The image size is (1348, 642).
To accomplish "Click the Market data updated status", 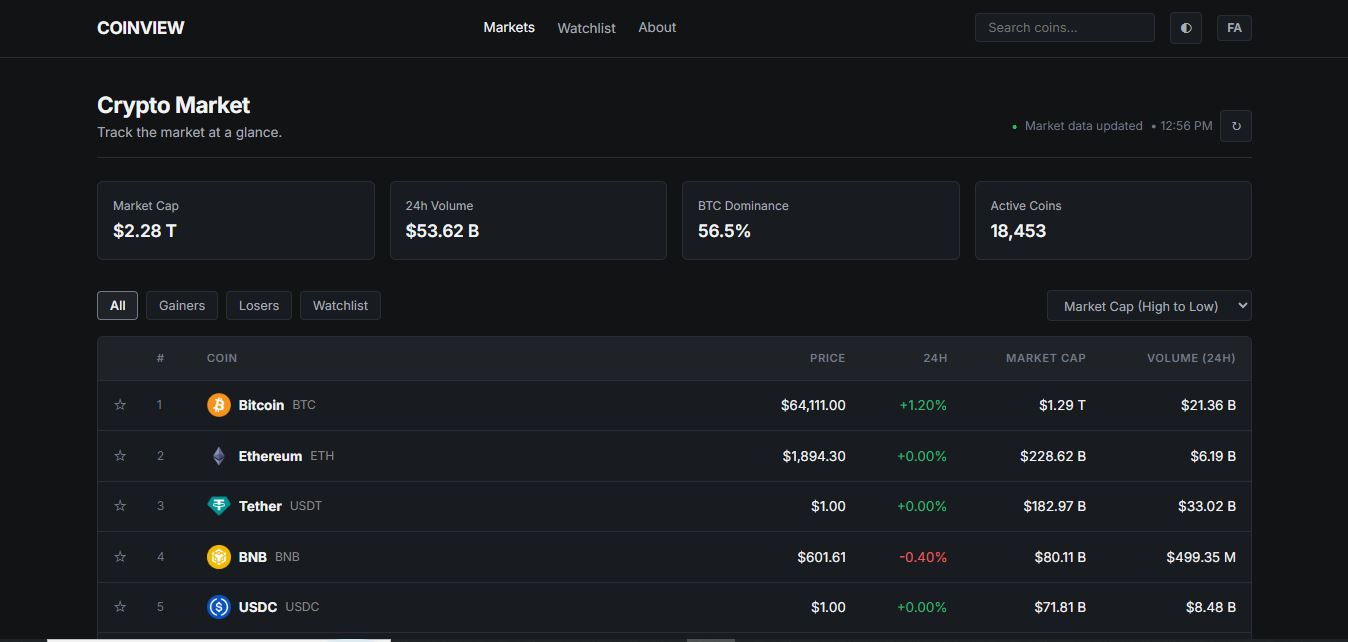I will coord(1083,126).
